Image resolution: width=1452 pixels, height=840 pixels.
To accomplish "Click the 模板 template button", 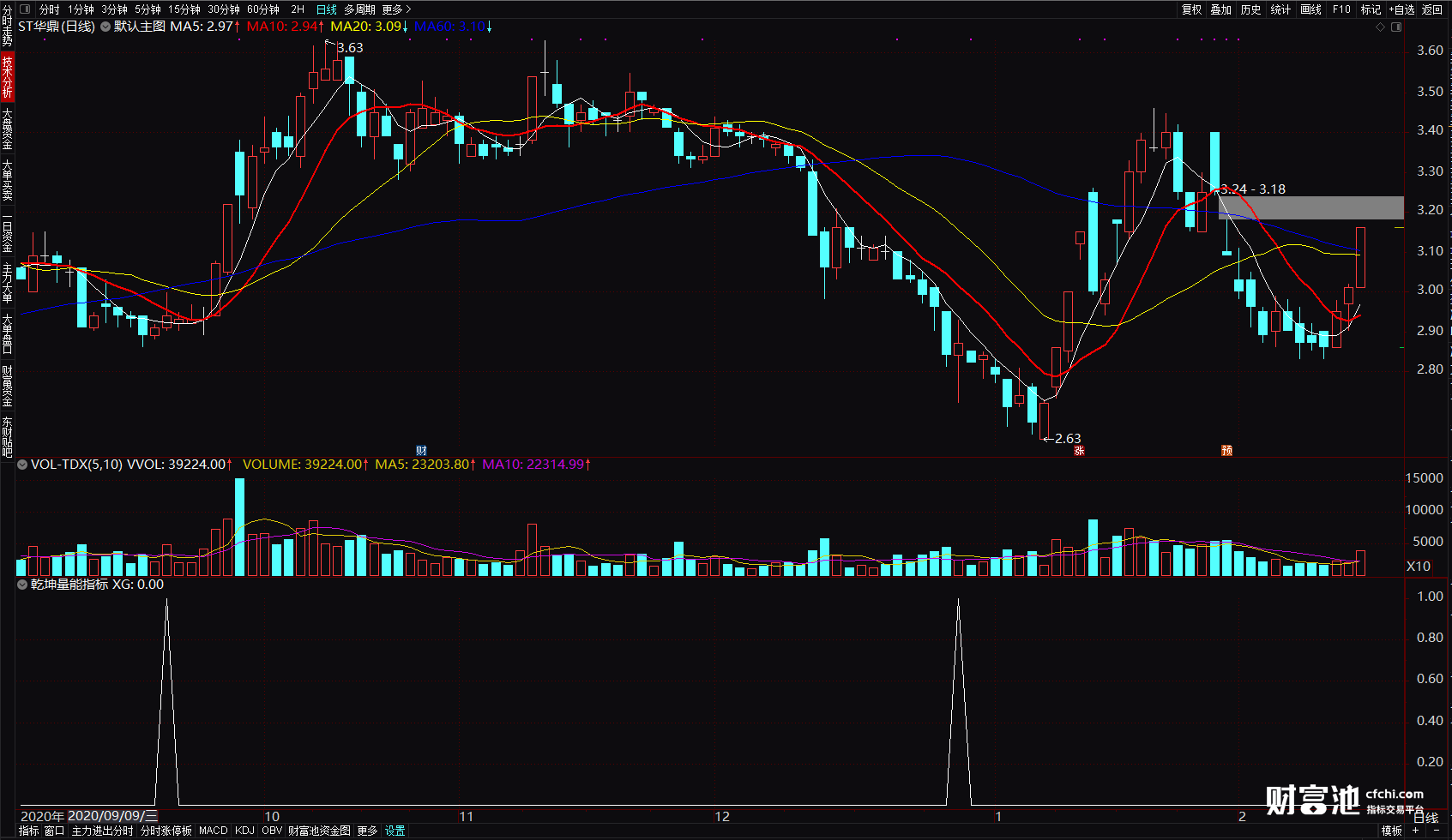I will pos(1391,831).
